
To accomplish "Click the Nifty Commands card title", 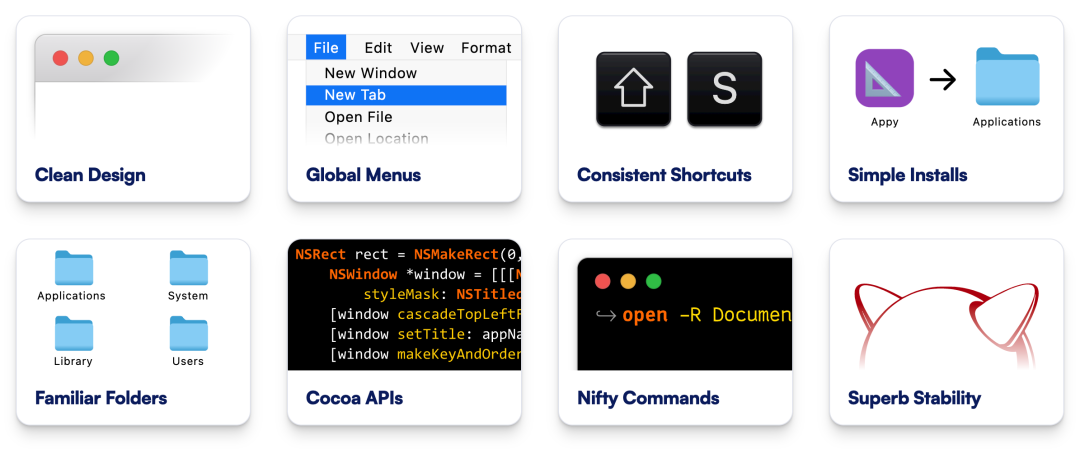I will pyautogui.click(x=648, y=398).
